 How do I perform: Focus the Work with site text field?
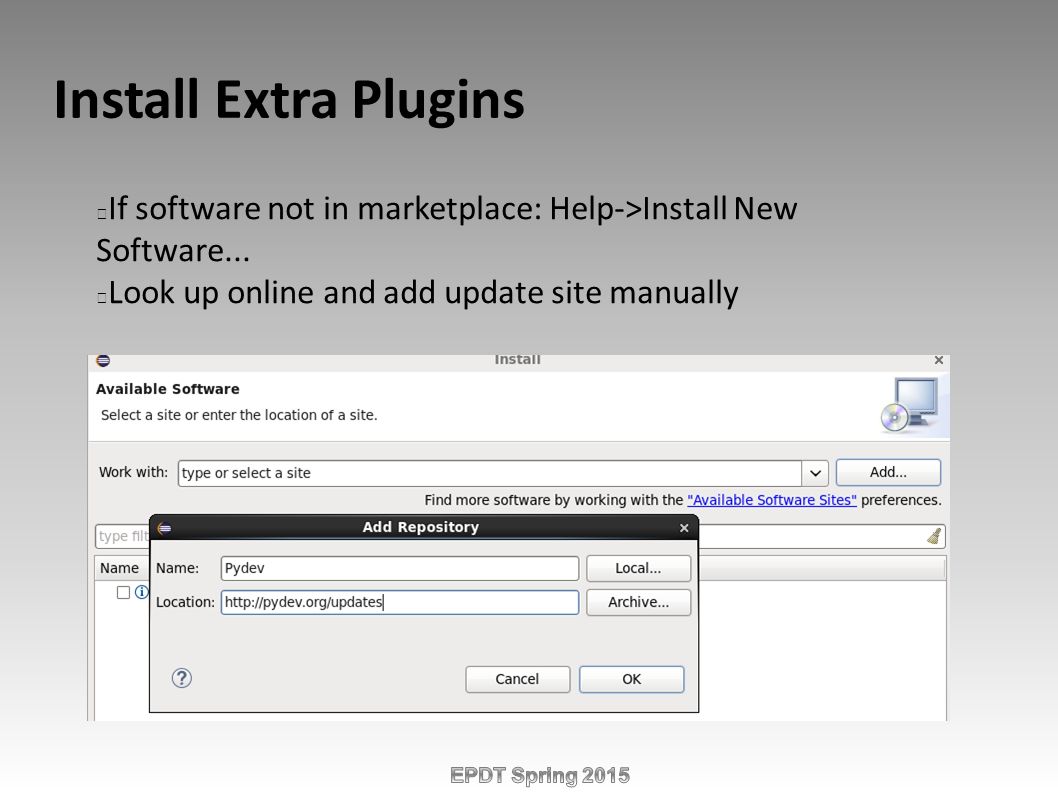[x=490, y=473]
